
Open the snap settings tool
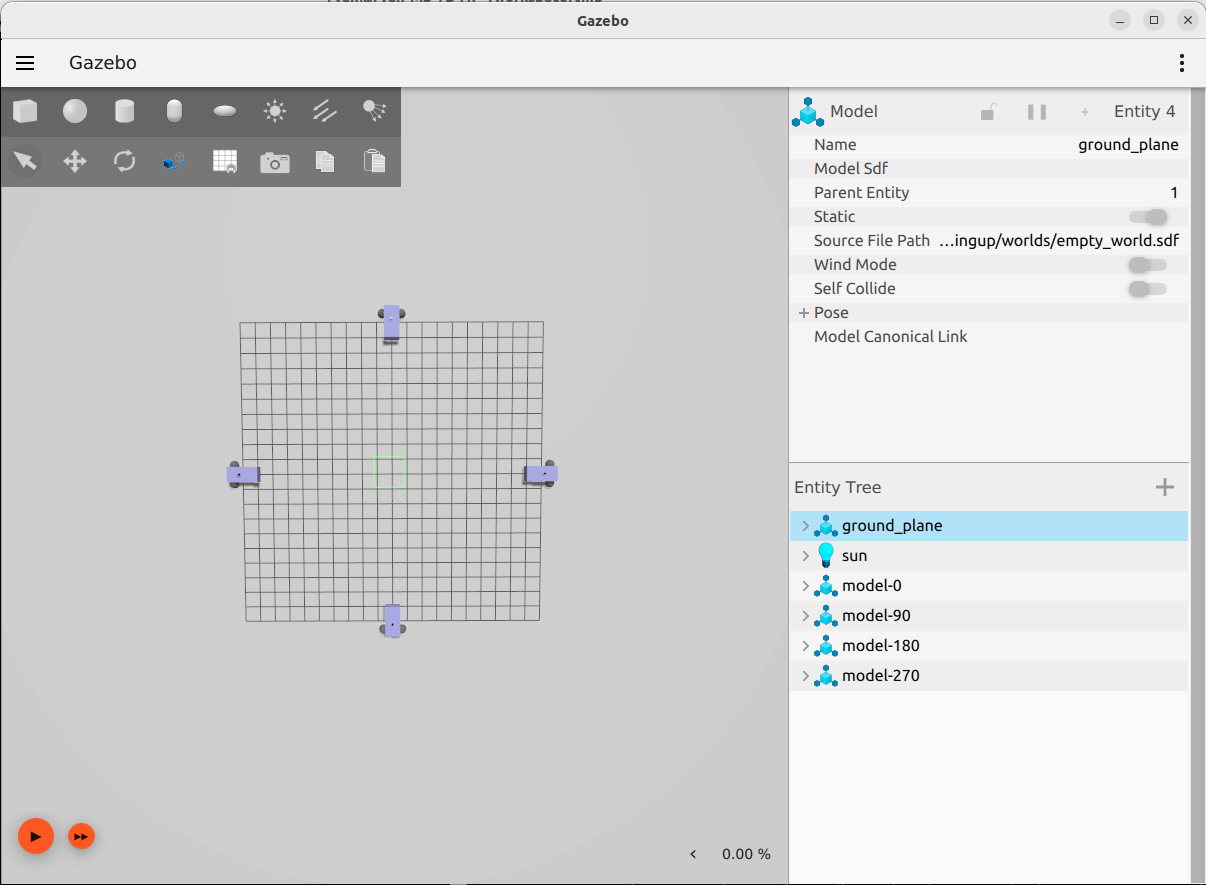[175, 161]
